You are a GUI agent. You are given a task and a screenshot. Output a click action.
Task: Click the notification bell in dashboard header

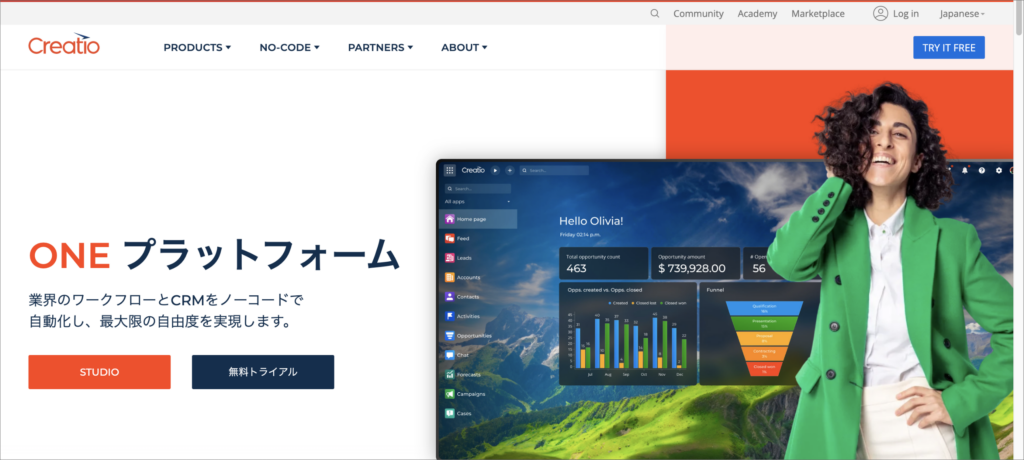point(965,170)
